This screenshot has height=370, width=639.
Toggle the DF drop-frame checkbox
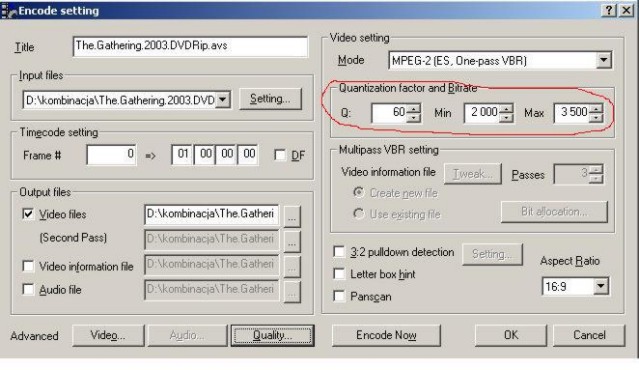[280, 155]
